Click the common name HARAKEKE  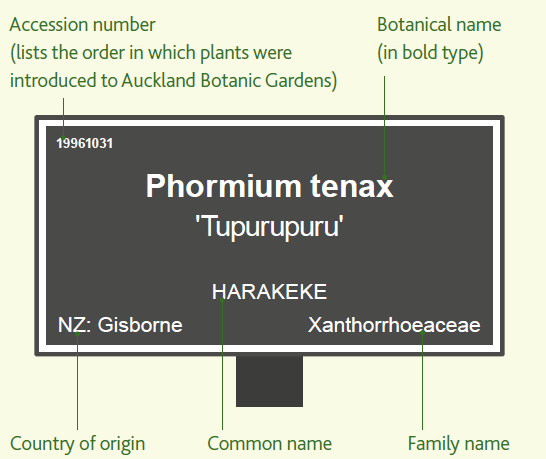coord(269,291)
